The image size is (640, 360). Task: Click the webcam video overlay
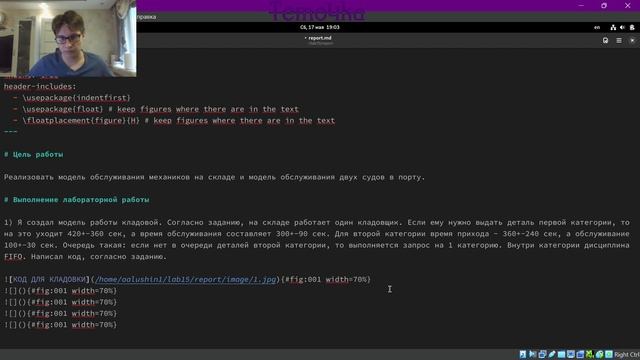click(x=68, y=38)
